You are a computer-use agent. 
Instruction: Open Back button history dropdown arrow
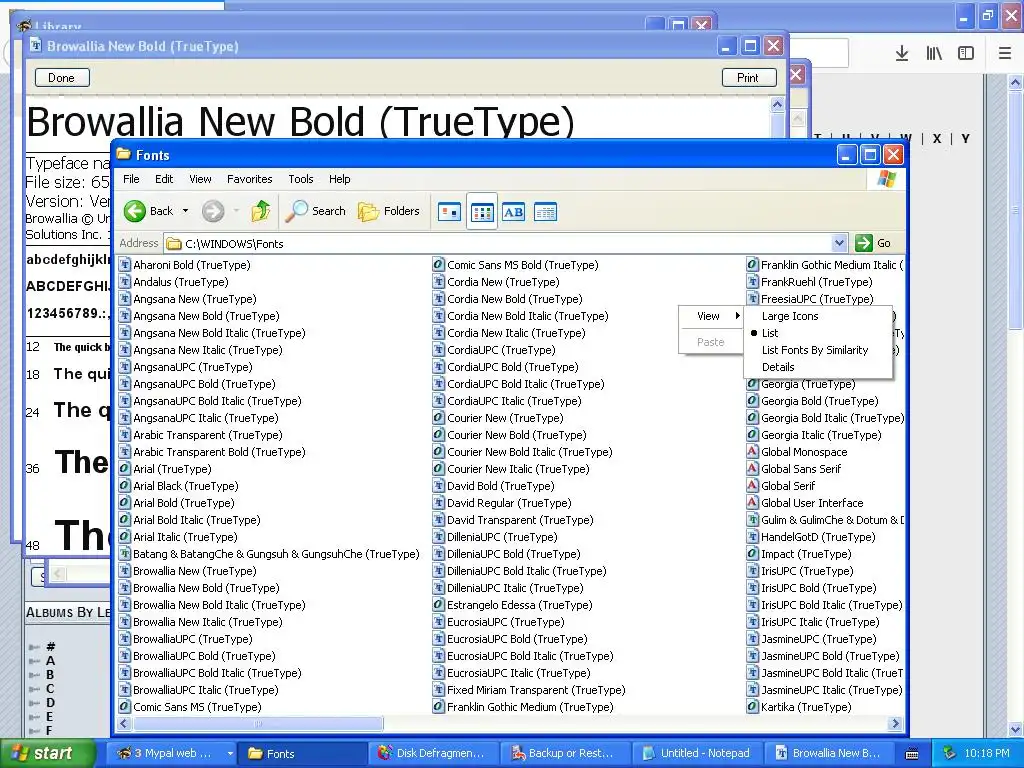point(185,211)
